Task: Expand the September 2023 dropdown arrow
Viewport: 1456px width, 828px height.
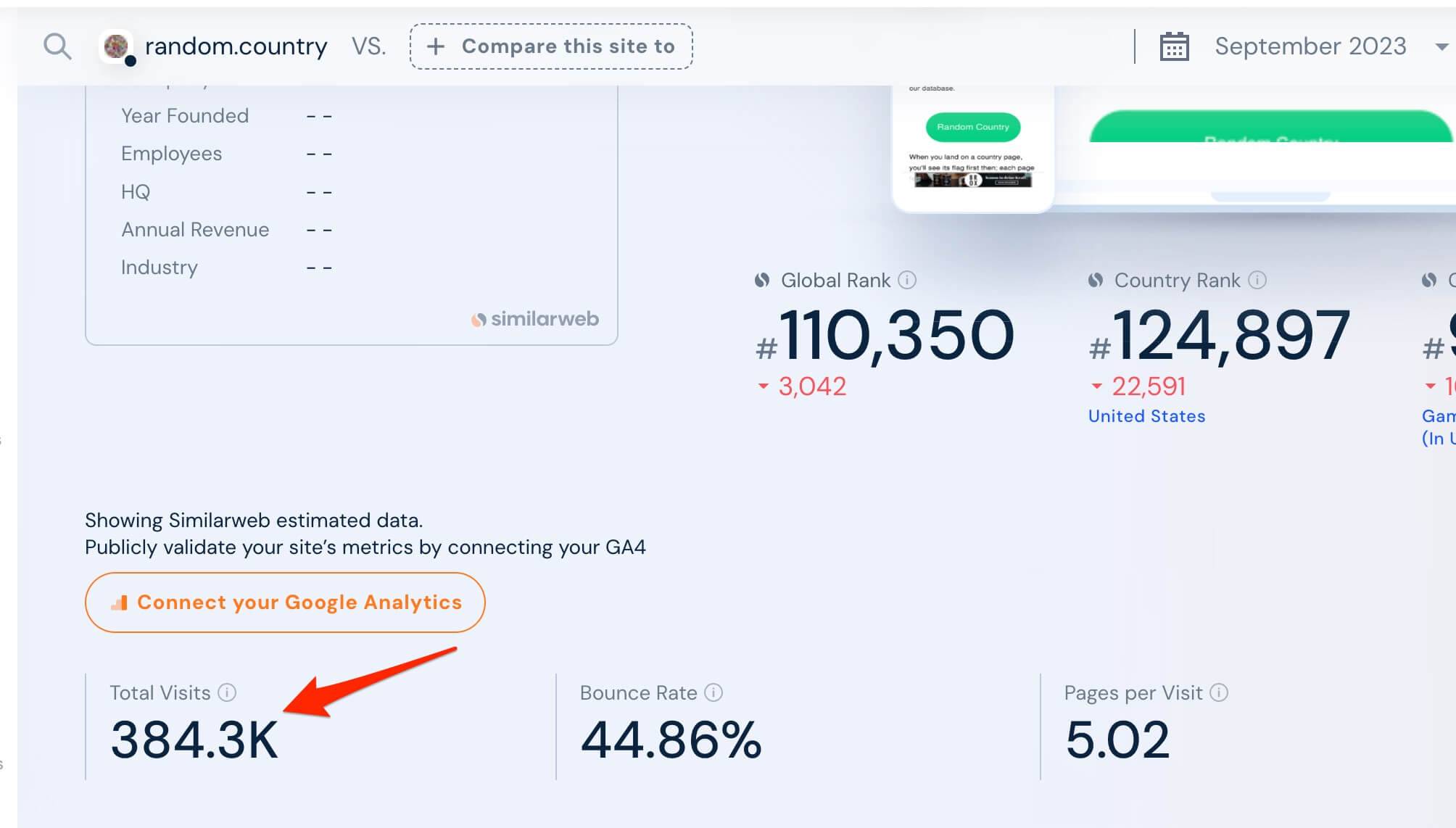Action: (1441, 47)
